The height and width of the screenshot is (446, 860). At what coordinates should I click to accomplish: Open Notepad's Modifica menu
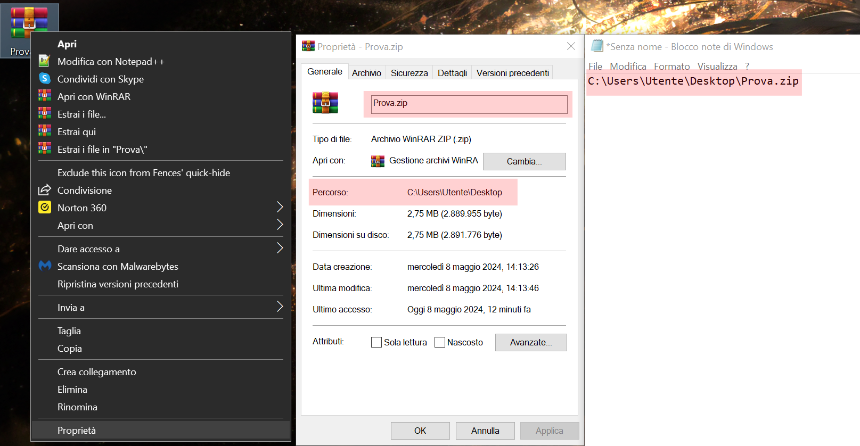[628, 66]
